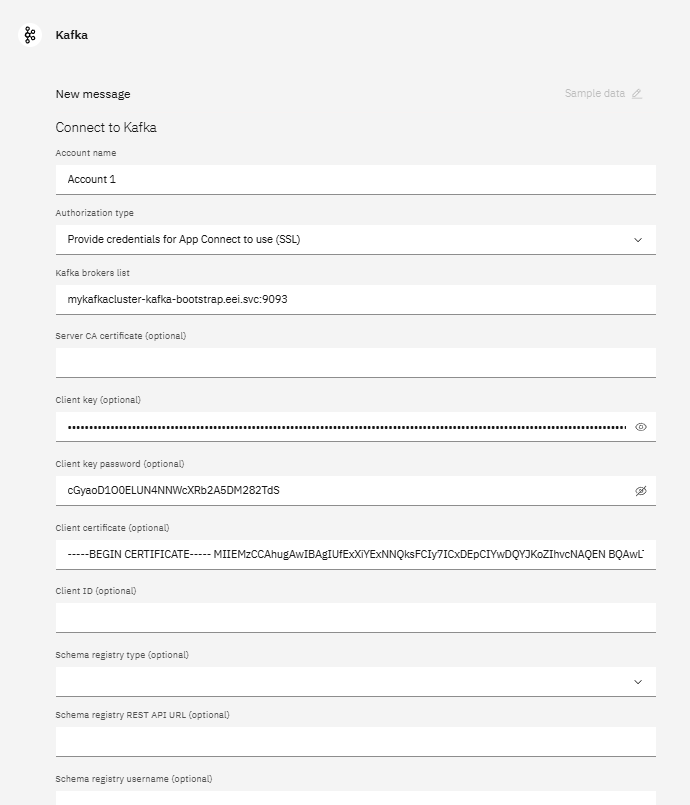Image resolution: width=690 pixels, height=805 pixels.
Task: Expand the Schema registry type chevron
Action: (638, 682)
